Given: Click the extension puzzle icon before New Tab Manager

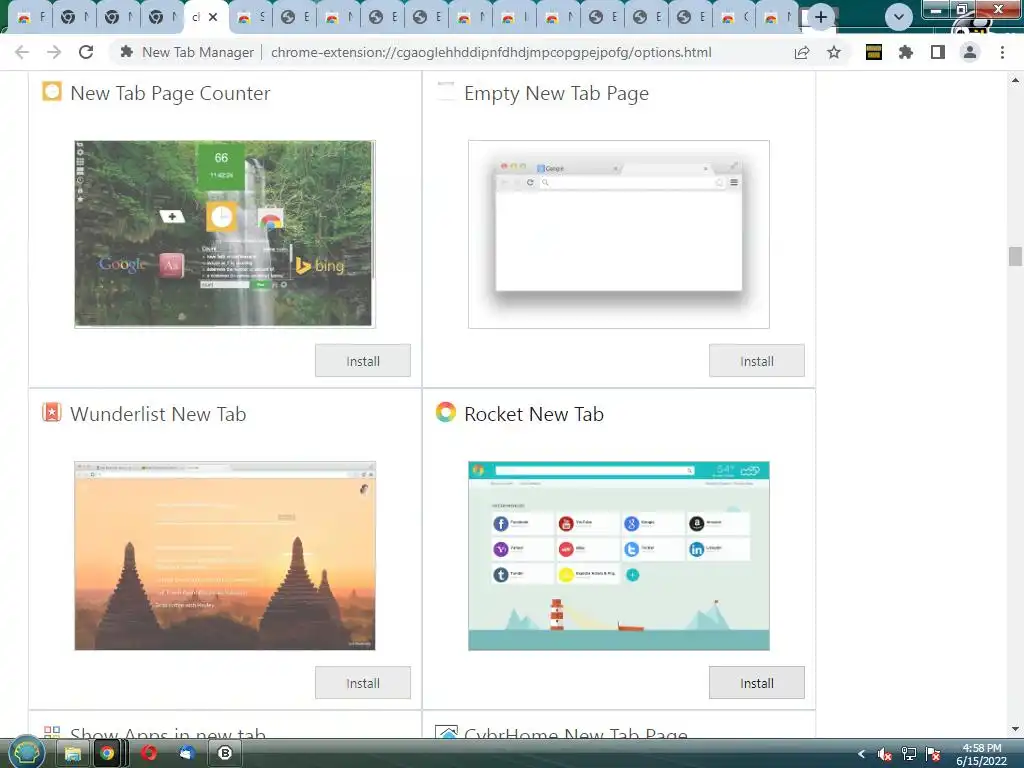Looking at the screenshot, I should coord(127,52).
